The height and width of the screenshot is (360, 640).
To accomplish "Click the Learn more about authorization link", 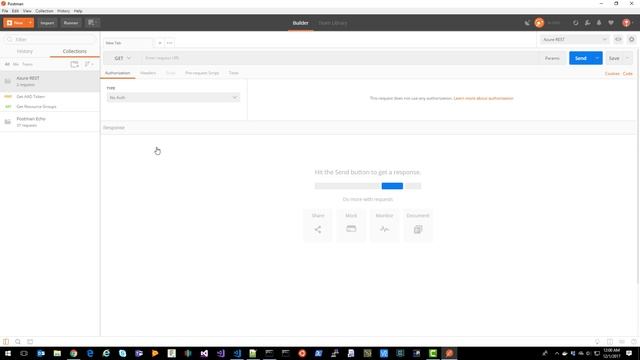I will [484, 98].
